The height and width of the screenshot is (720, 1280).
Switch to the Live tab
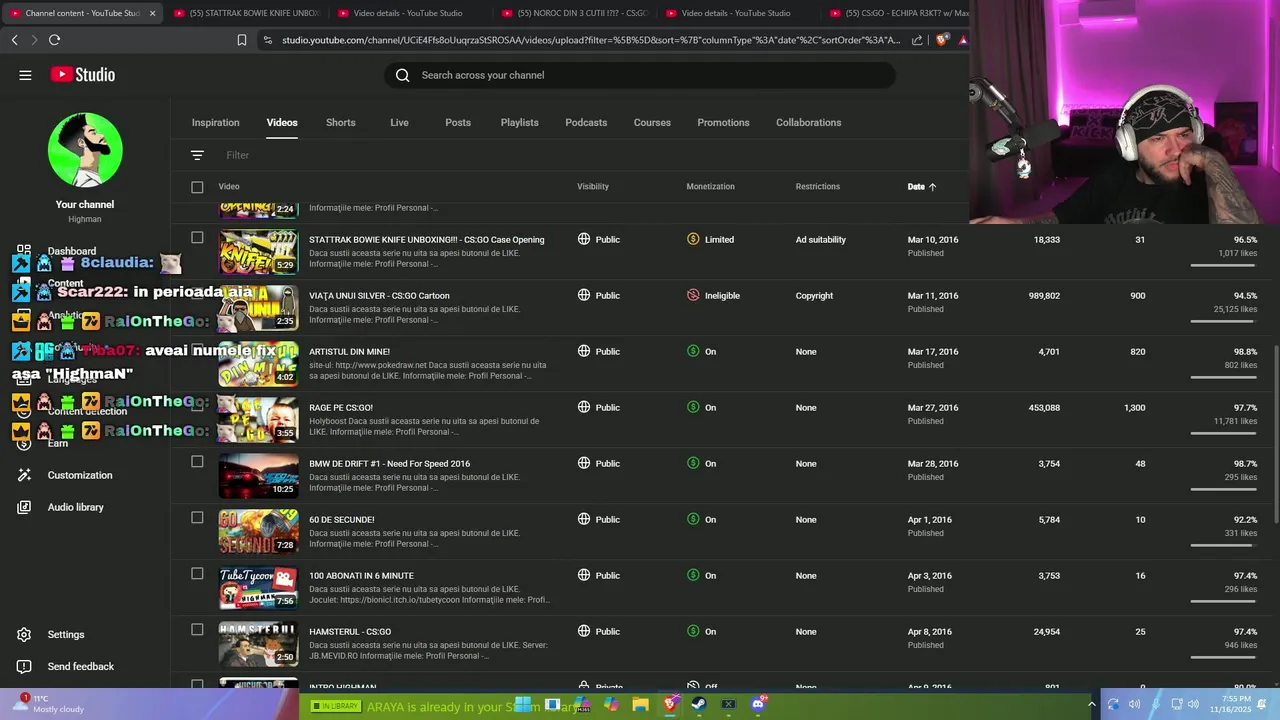[x=399, y=122]
